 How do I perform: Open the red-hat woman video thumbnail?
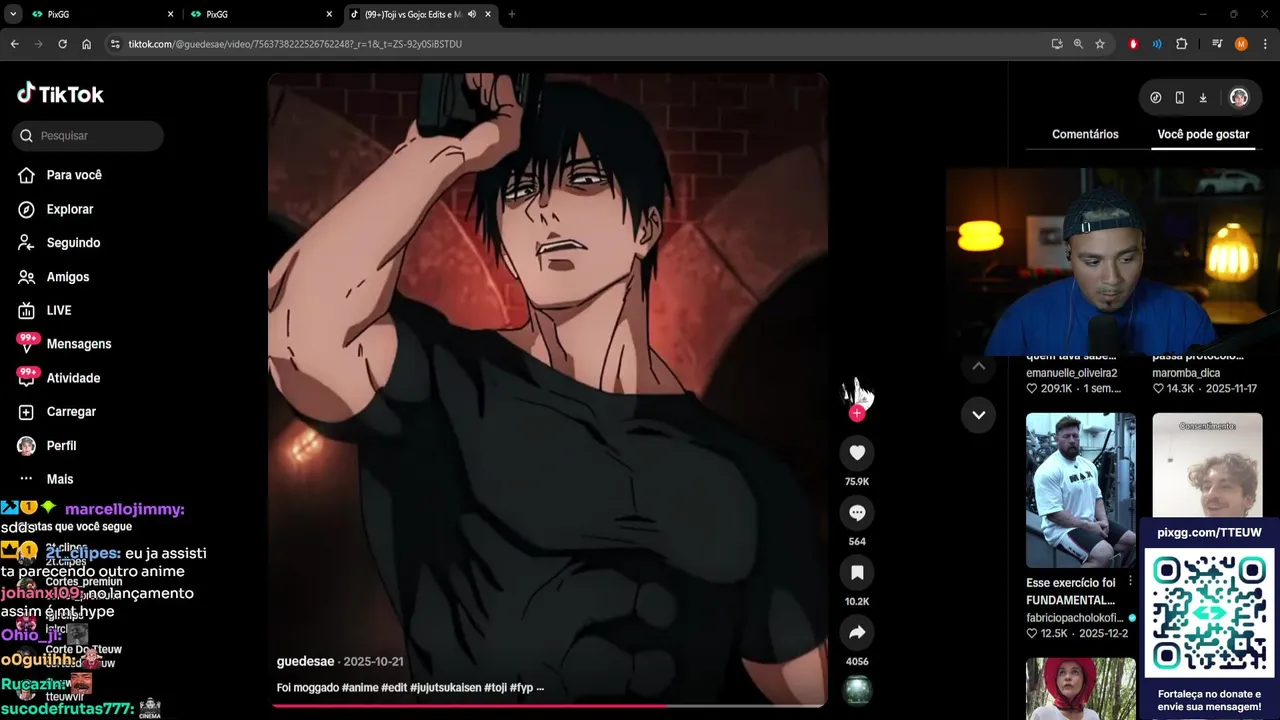pyautogui.click(x=1081, y=688)
